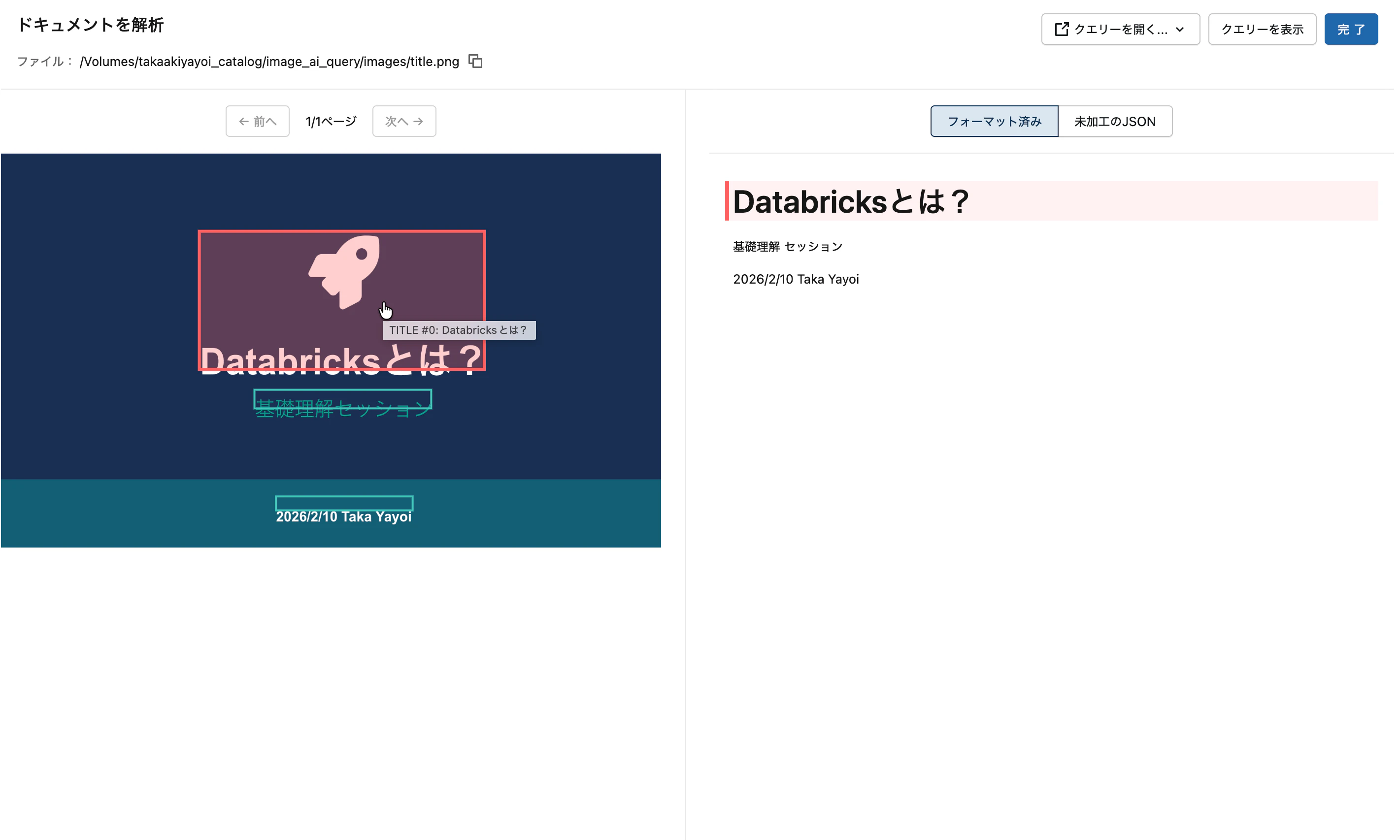The image size is (1400, 840).
Task: Go to previous page with 前へ
Action: click(x=257, y=121)
